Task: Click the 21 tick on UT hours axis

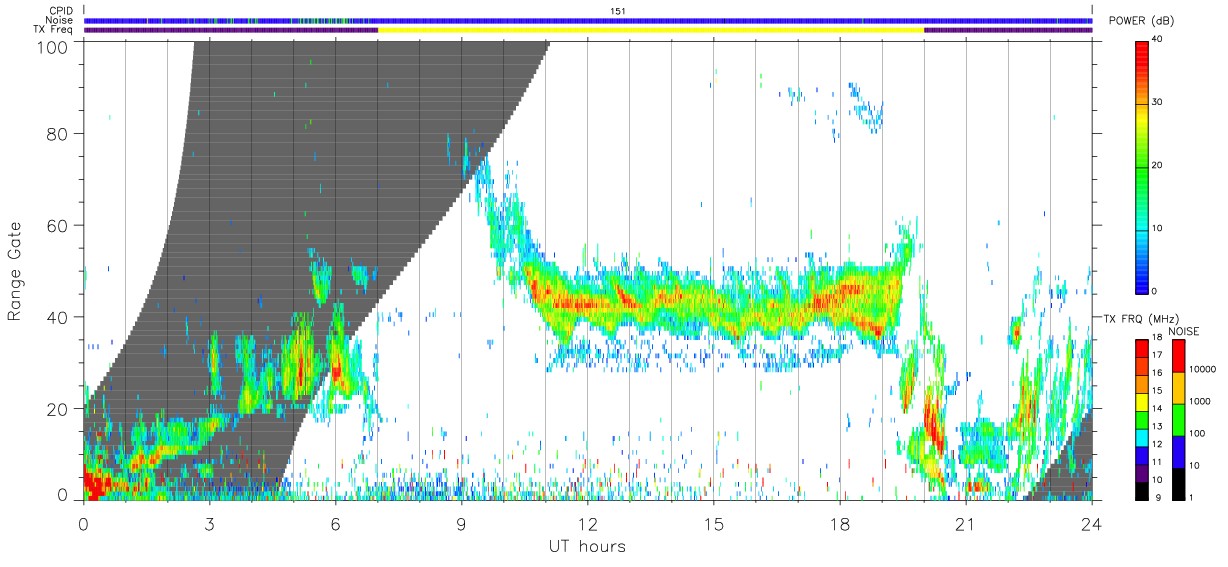Action: click(x=966, y=523)
